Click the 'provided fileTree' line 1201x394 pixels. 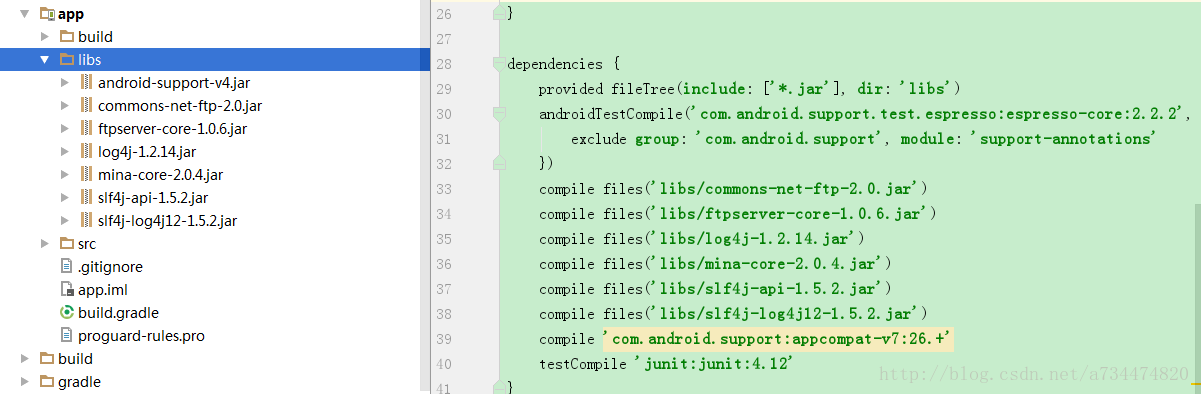[x=750, y=89]
